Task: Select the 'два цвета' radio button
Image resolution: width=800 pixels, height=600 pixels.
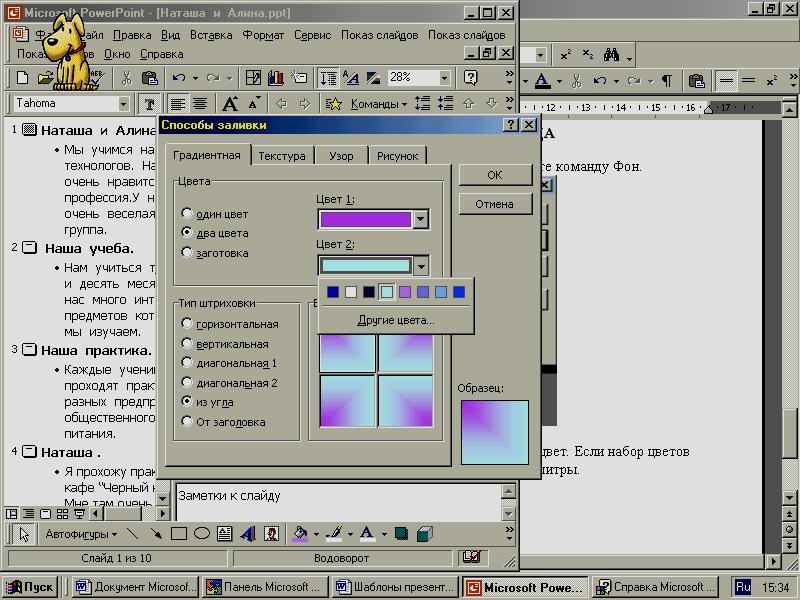Action: (187, 232)
